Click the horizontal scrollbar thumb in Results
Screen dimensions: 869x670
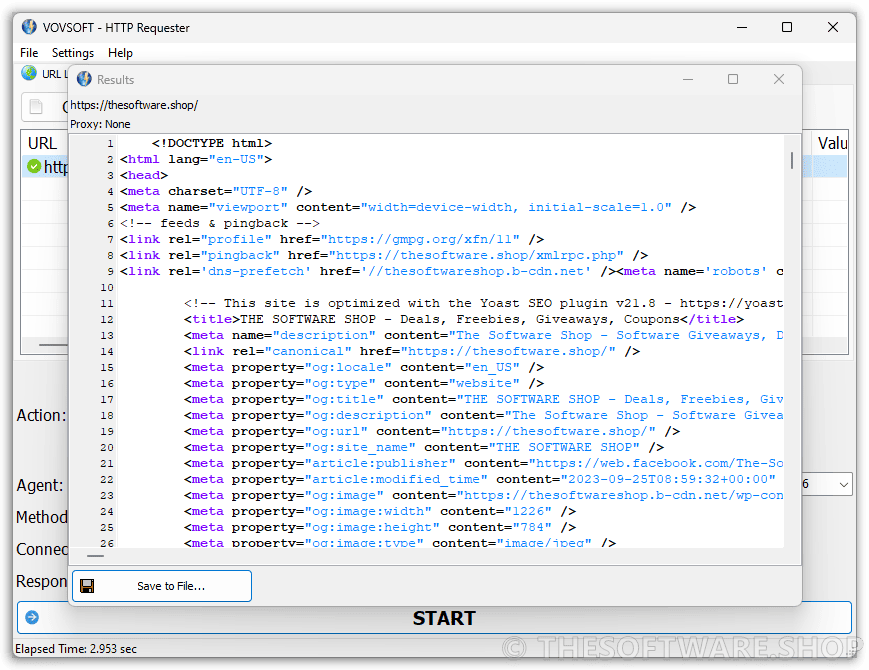(95, 556)
